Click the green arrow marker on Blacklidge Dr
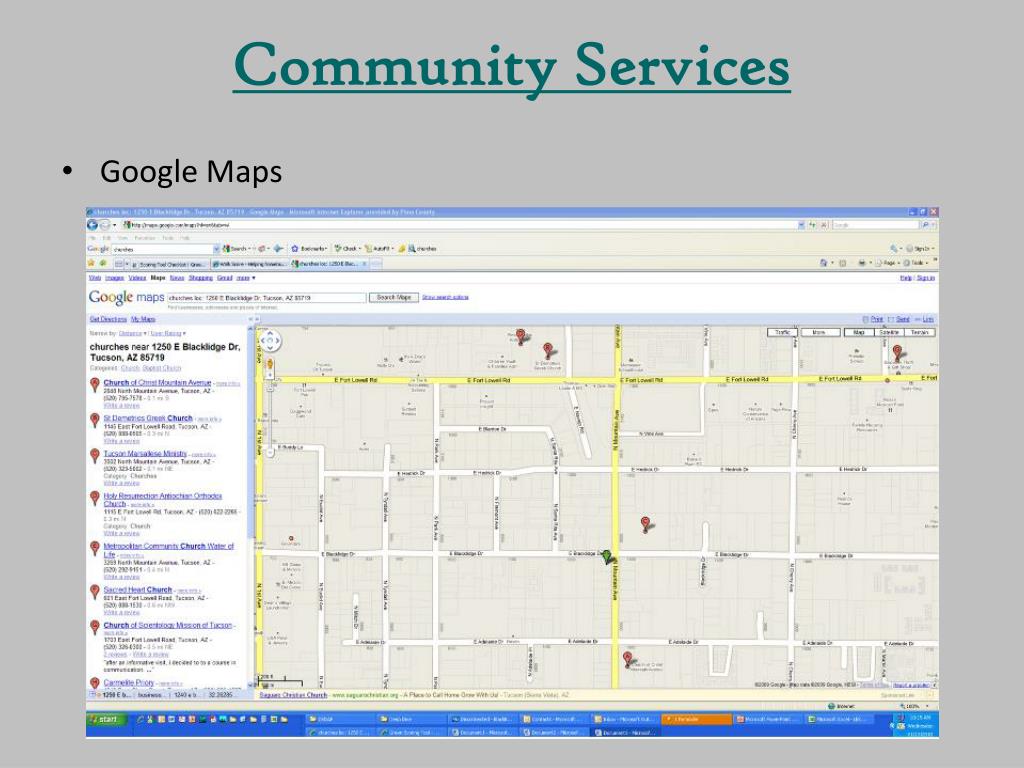1024x768 pixels. coord(607,556)
